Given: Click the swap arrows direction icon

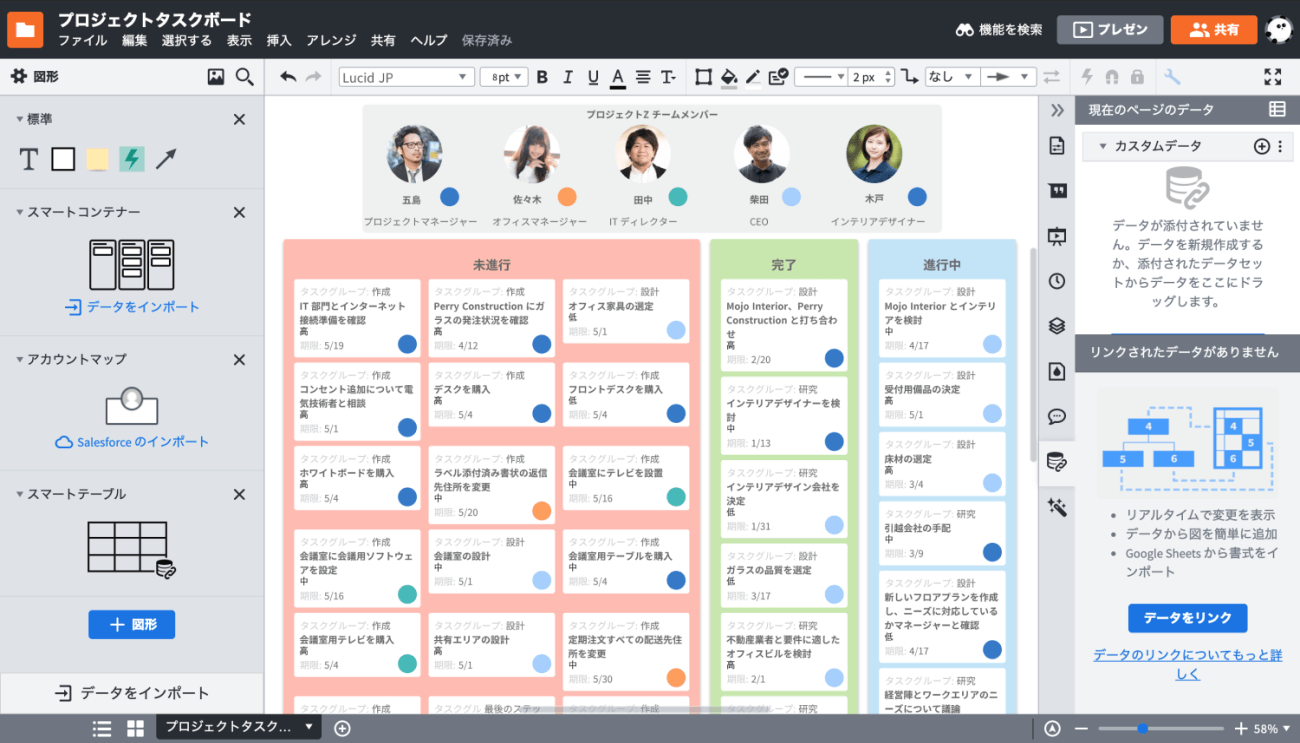Looking at the screenshot, I should pyautogui.click(x=1051, y=77).
